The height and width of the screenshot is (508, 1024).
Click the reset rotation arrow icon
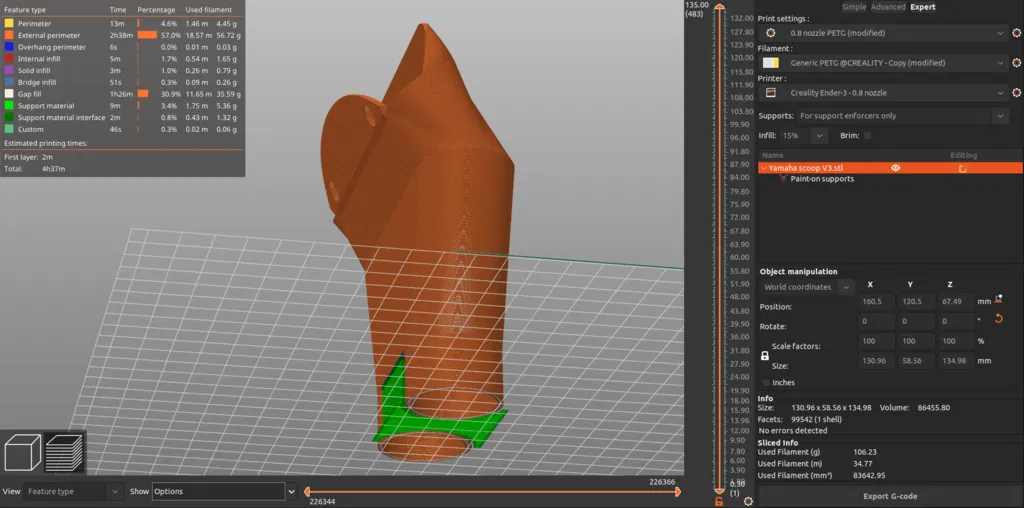(998, 318)
